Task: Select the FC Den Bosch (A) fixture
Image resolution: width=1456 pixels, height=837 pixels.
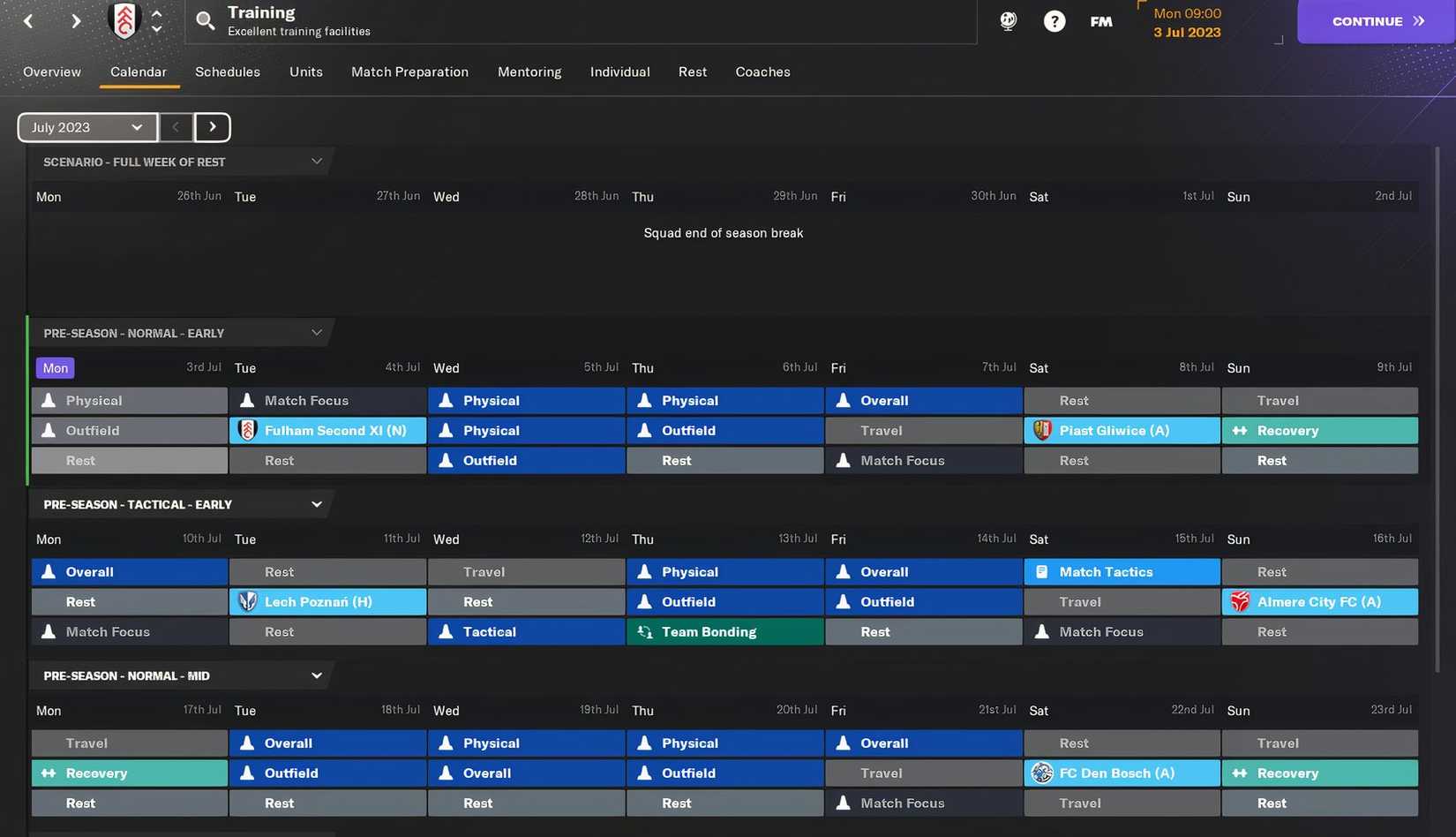Action: tap(1122, 773)
